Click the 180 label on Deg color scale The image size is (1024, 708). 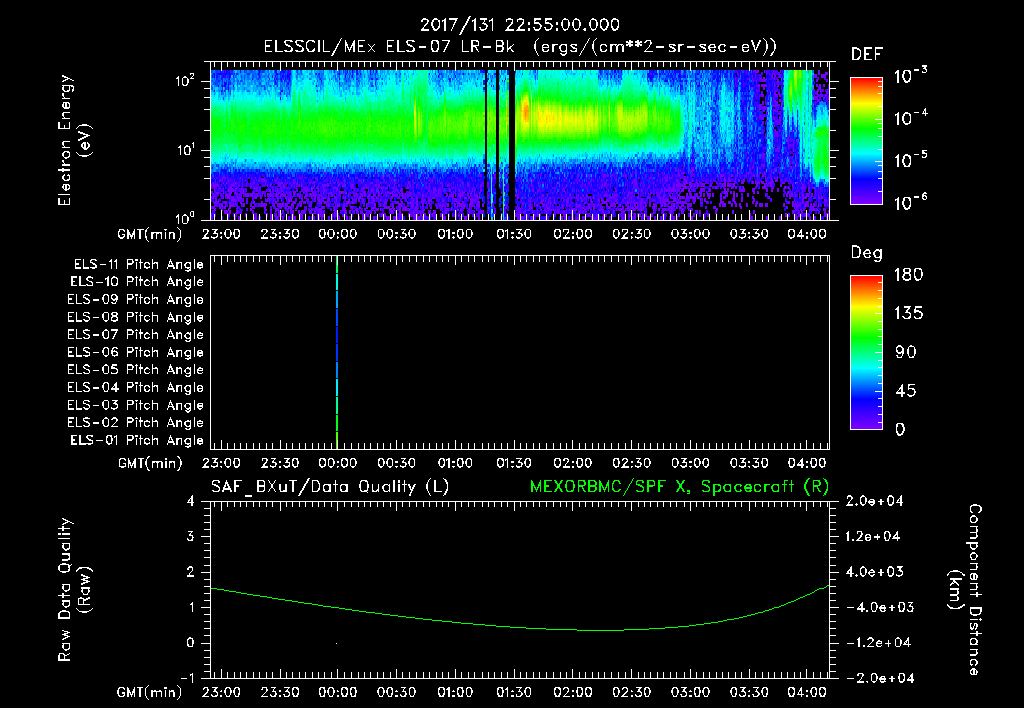908,275
